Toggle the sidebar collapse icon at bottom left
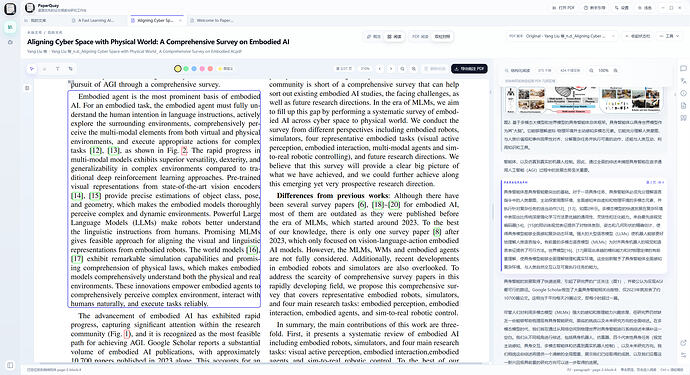 pyautogui.click(x=10, y=365)
